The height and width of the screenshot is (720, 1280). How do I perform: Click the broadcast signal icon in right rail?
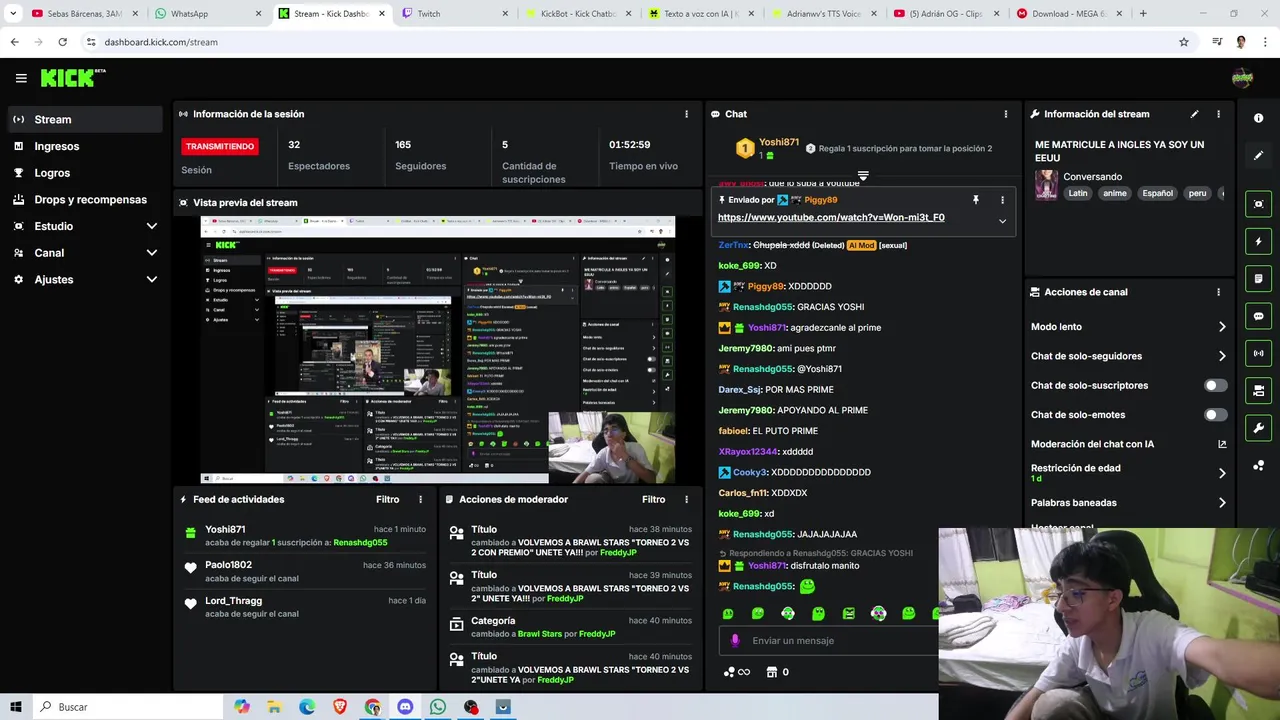(x=1258, y=353)
